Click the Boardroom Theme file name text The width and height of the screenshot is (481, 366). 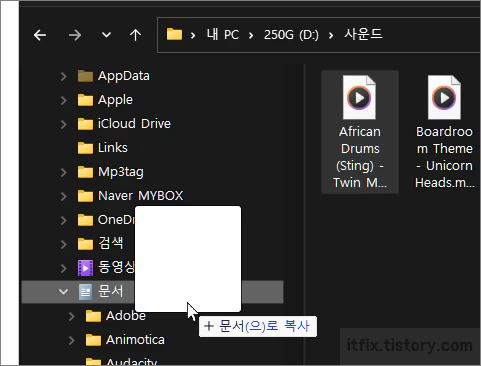(444, 157)
